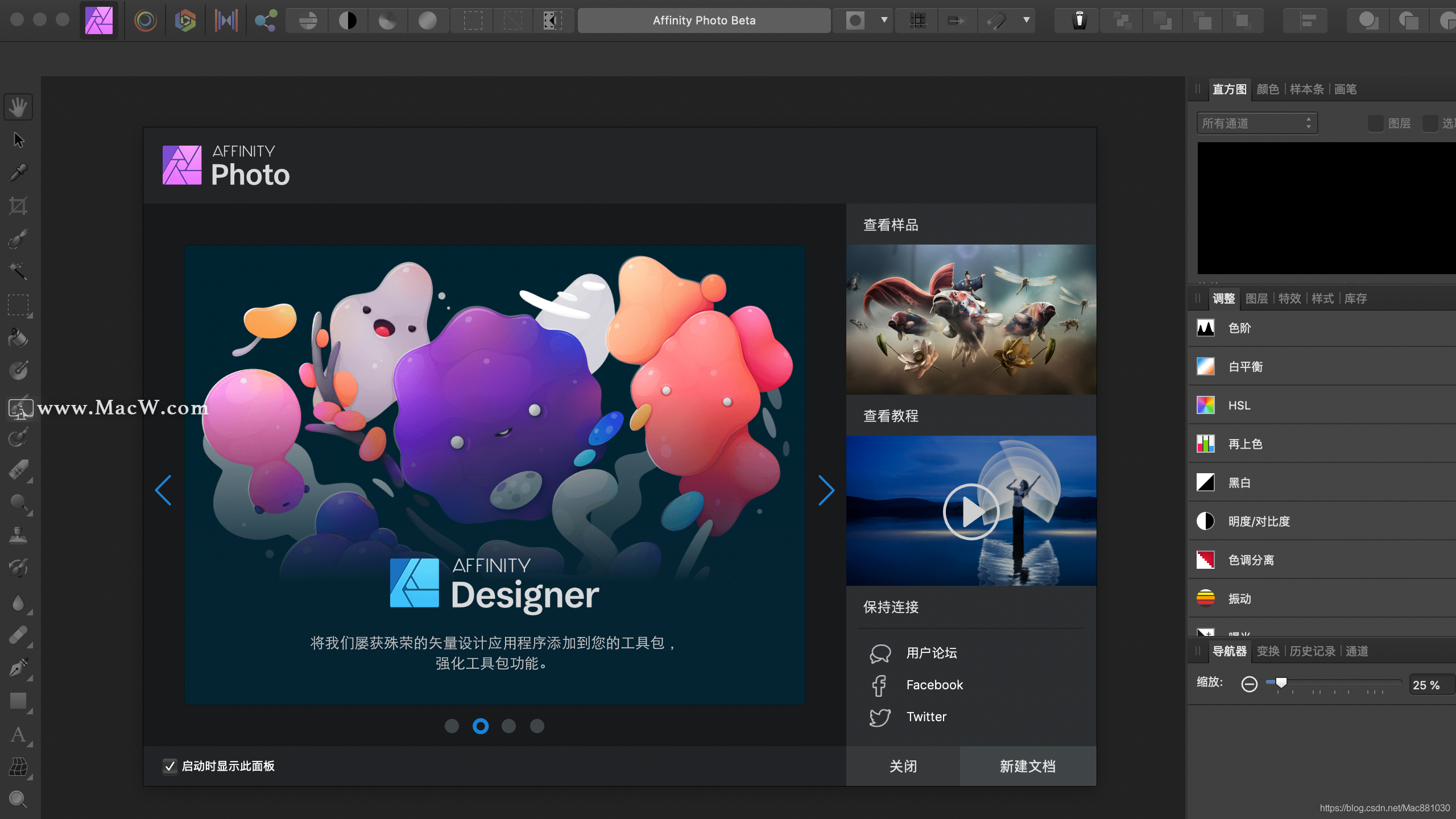This screenshot has height=819, width=1456.
Task: Open the 用户论坛 link
Action: (931, 653)
